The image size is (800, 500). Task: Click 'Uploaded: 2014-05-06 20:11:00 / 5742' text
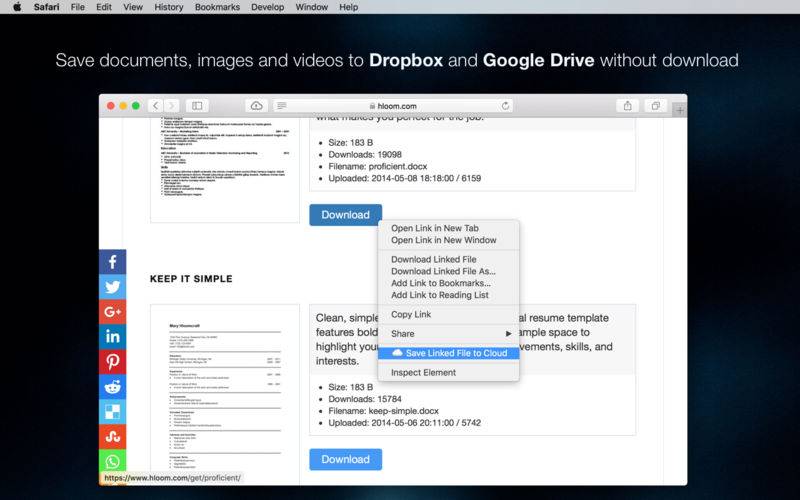pyautogui.click(x=405, y=422)
